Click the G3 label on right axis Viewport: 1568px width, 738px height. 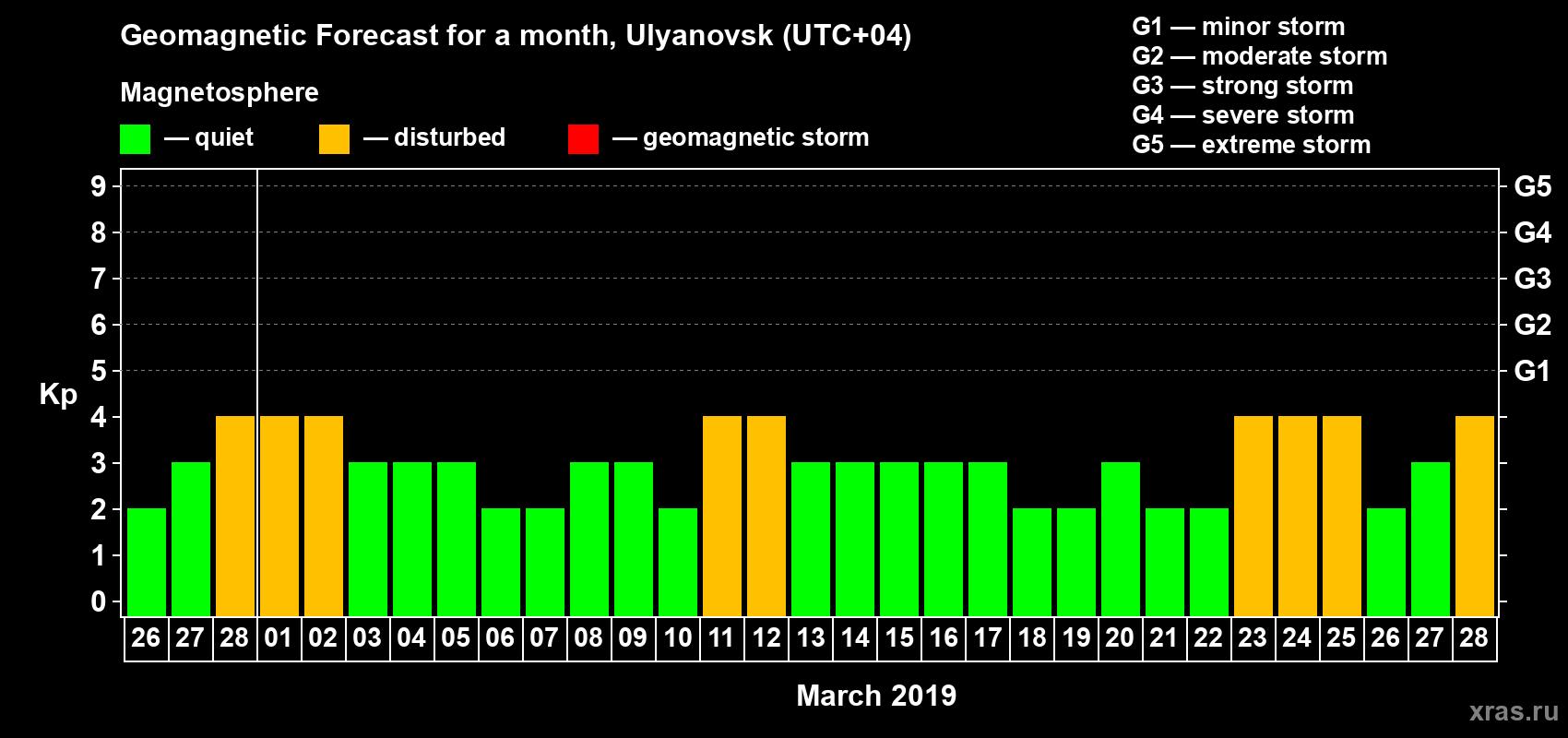(1533, 279)
